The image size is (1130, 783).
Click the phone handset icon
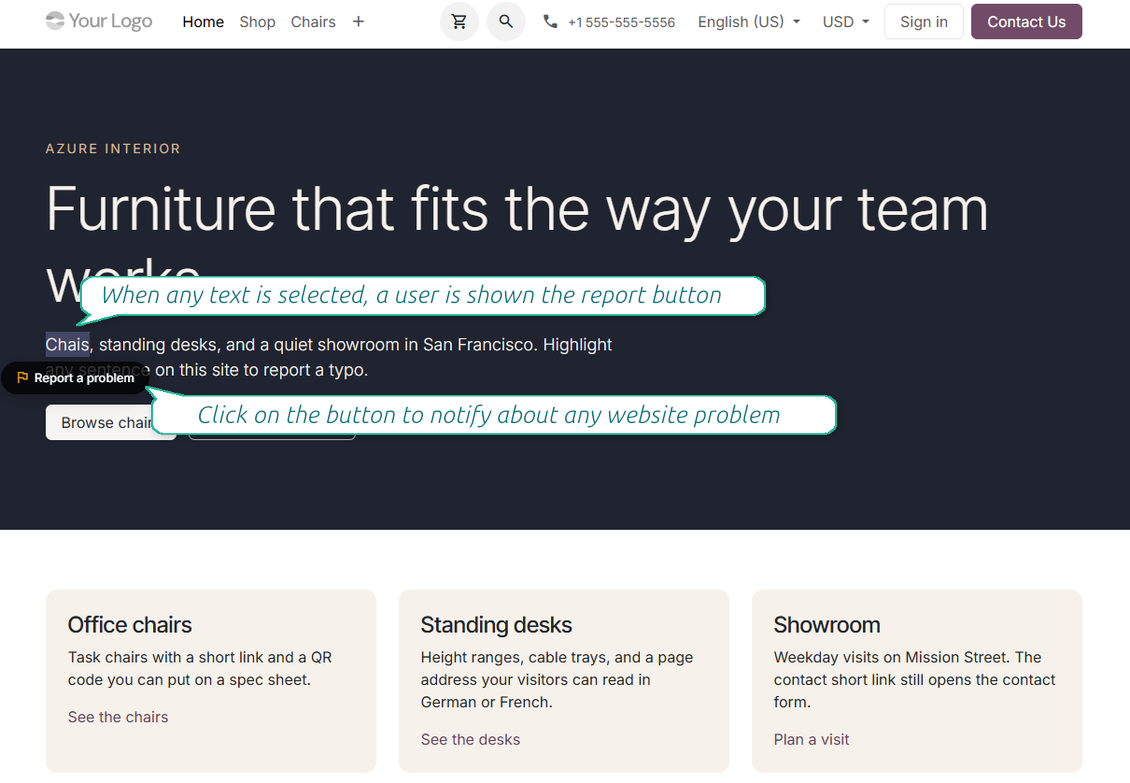(x=550, y=22)
